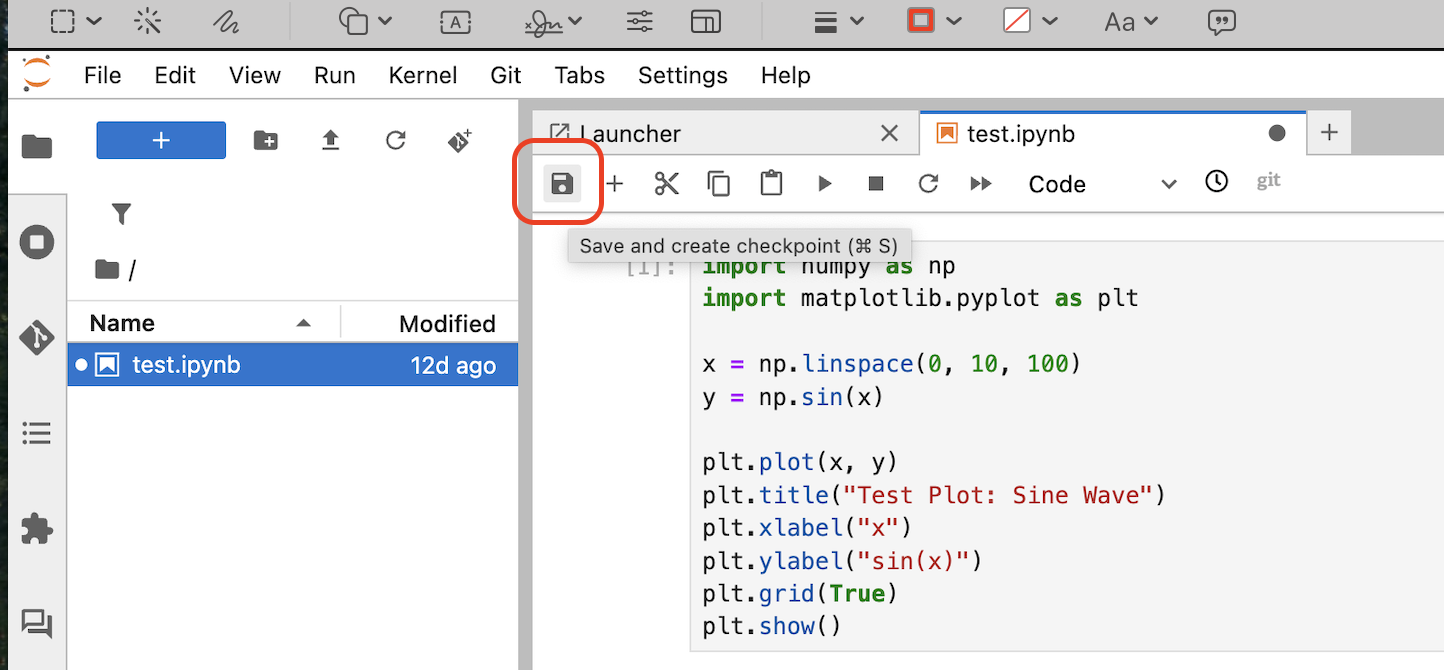The height and width of the screenshot is (670, 1444).
Task: Click the clock icon in notebook toolbar
Action: (1216, 182)
